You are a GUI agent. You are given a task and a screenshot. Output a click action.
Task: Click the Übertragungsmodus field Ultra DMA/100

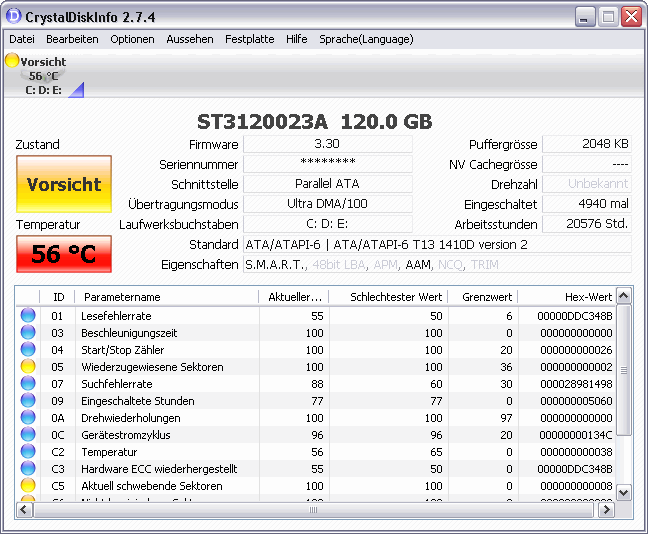(328, 204)
